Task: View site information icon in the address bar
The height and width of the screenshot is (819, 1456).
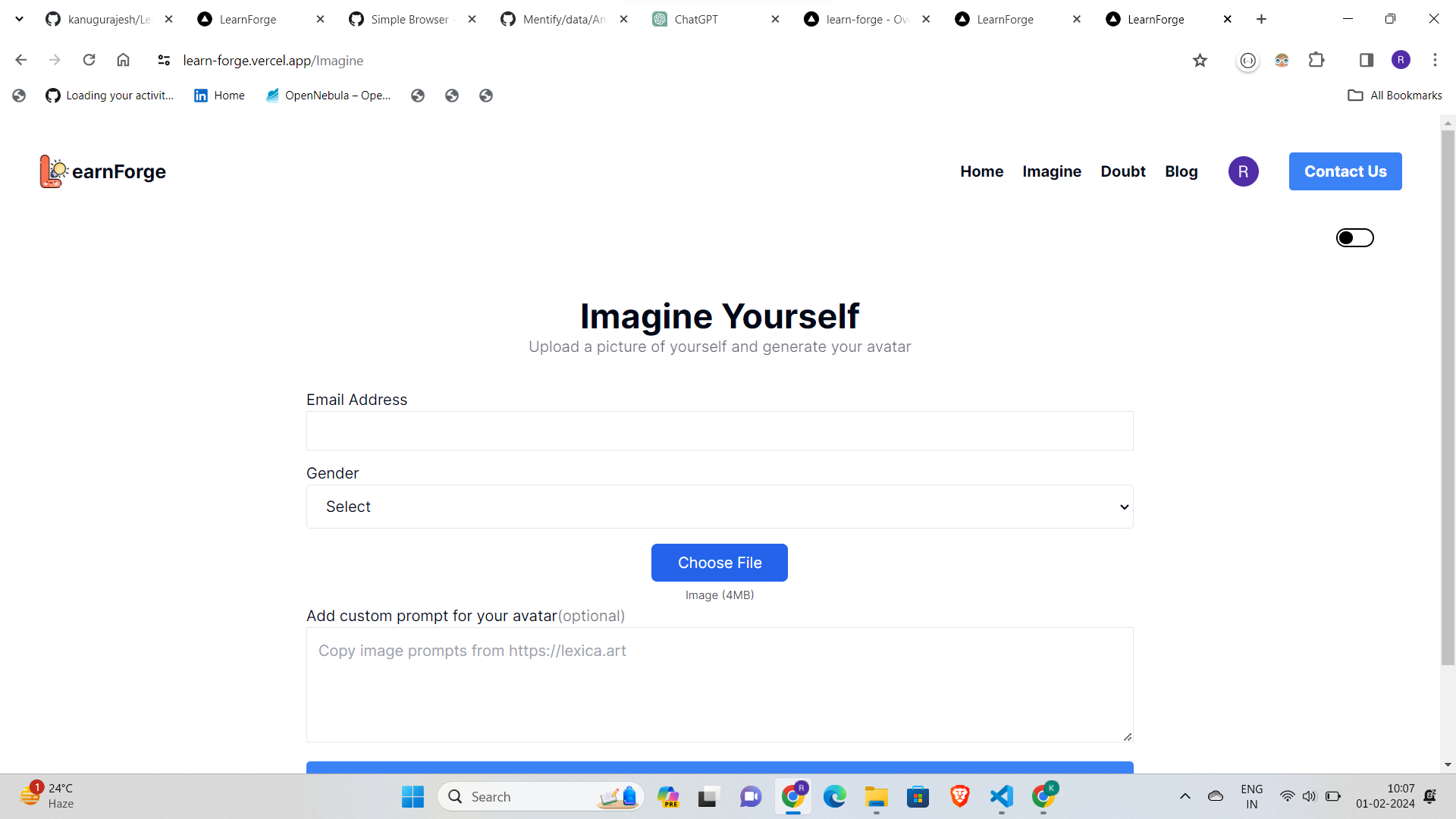Action: (x=164, y=61)
